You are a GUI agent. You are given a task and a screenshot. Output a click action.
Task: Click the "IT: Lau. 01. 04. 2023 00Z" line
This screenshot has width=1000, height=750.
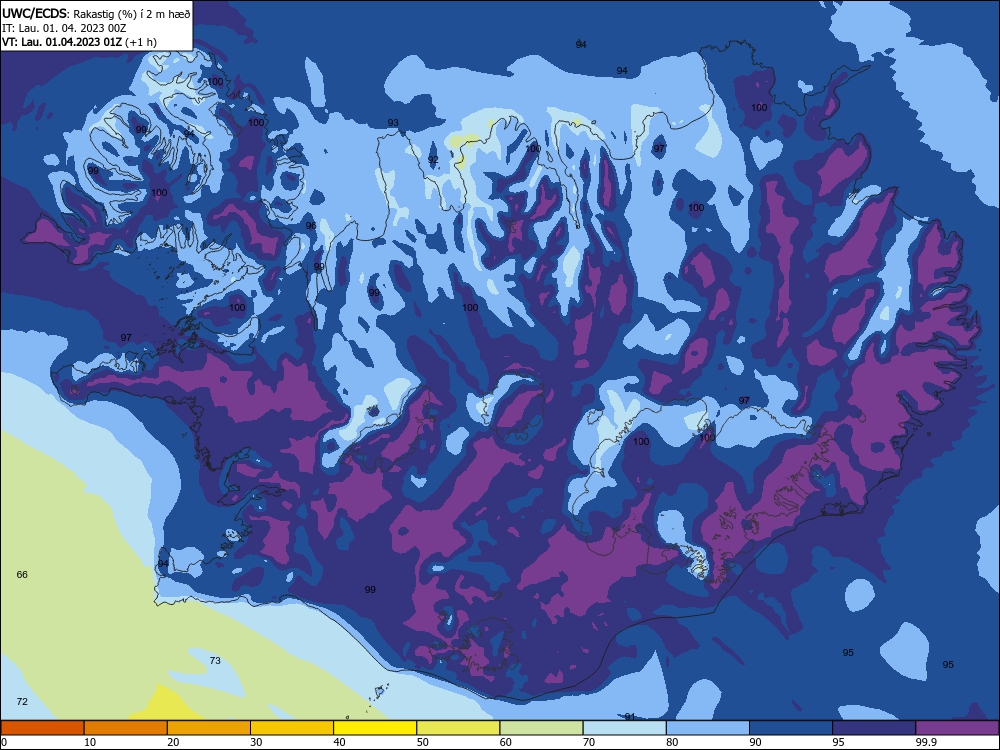pyautogui.click(x=64, y=28)
